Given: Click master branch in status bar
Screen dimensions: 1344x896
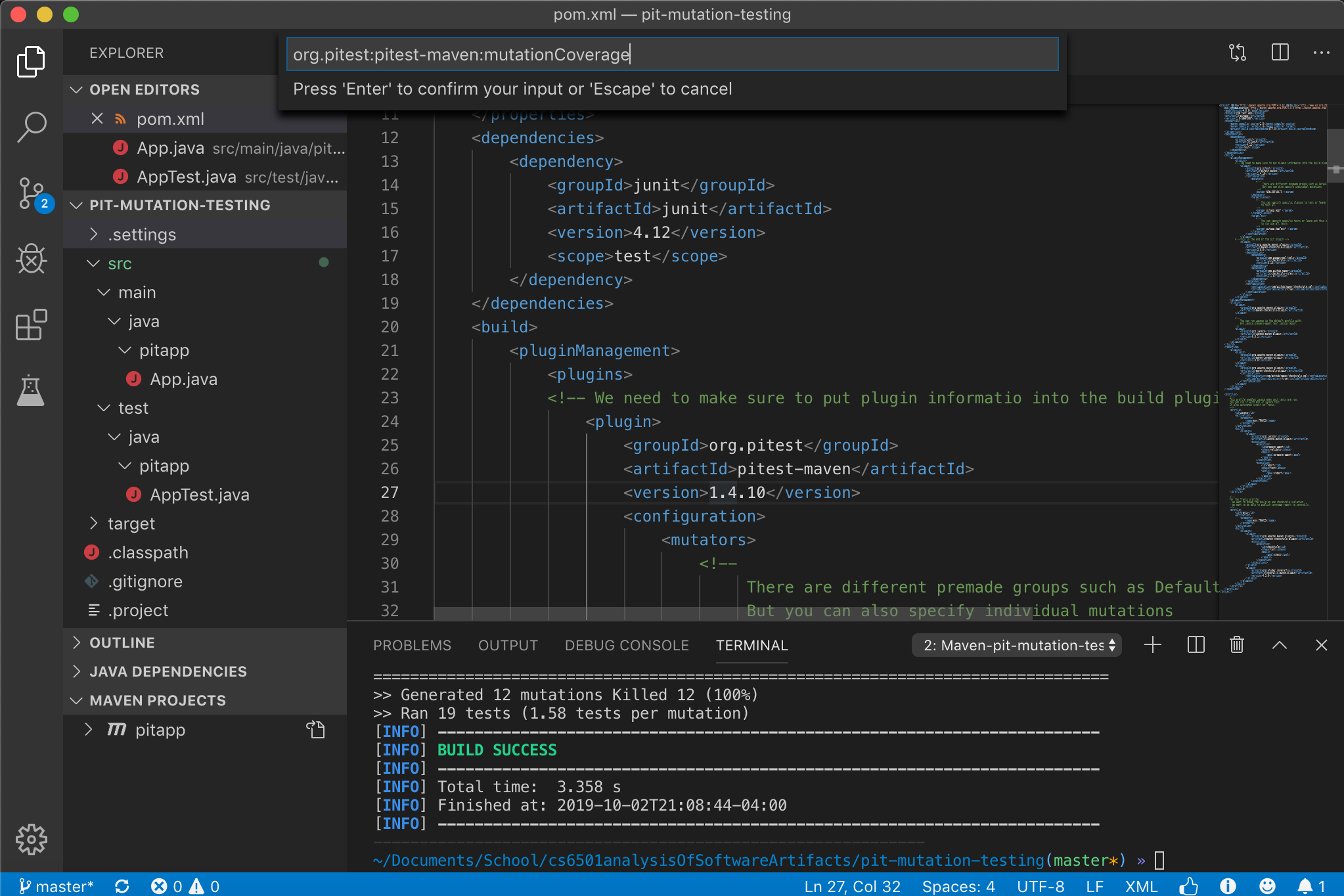Looking at the screenshot, I should 56,886.
